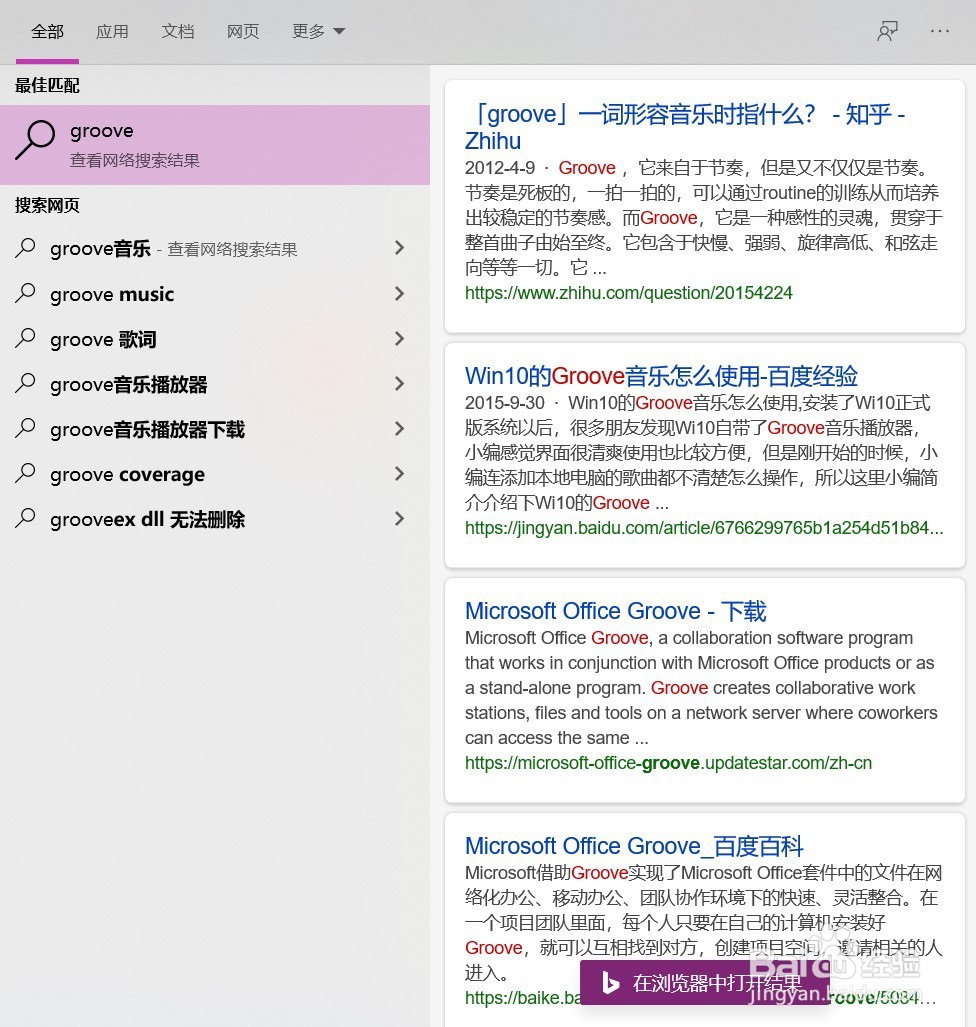Click the zhihu.com question URL
Viewport: 976px width, 1027px height.
click(x=628, y=293)
